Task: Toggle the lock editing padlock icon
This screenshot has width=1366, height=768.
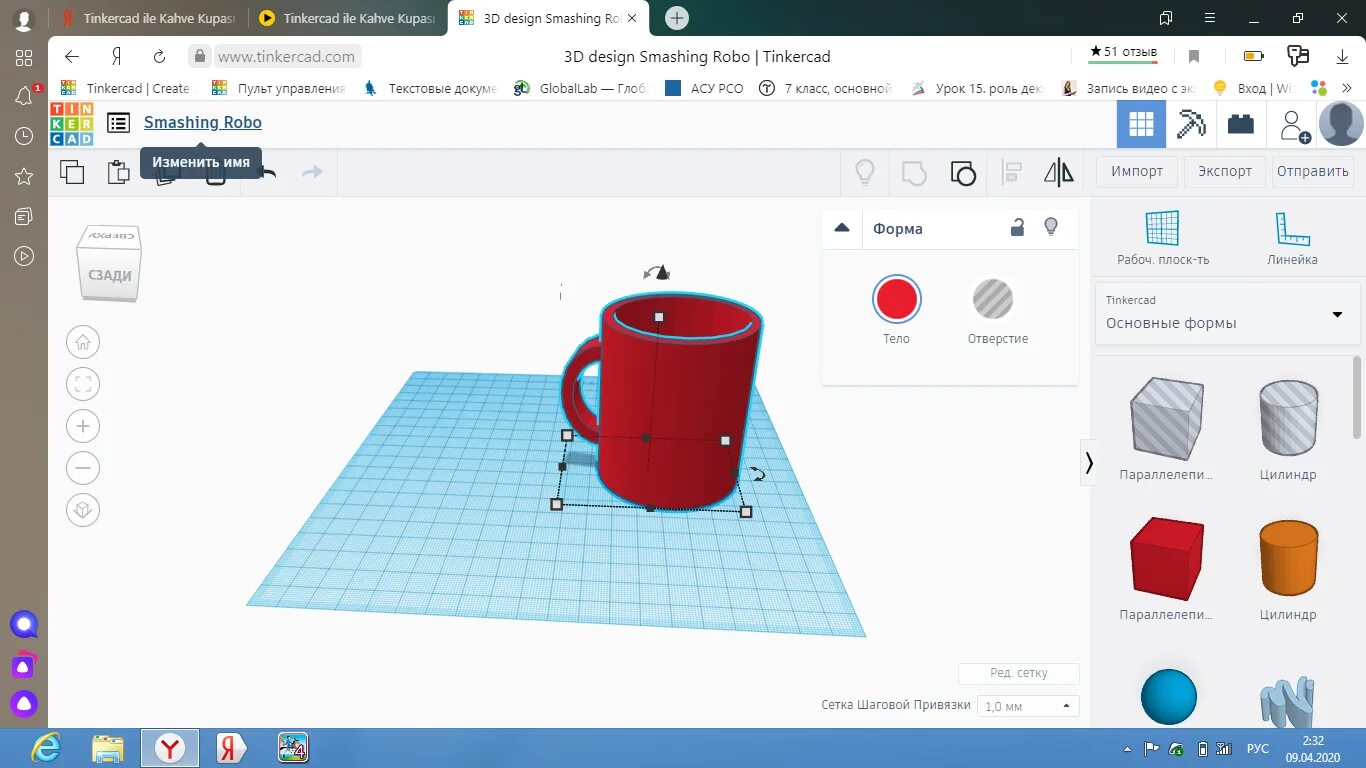Action: pos(1017,227)
